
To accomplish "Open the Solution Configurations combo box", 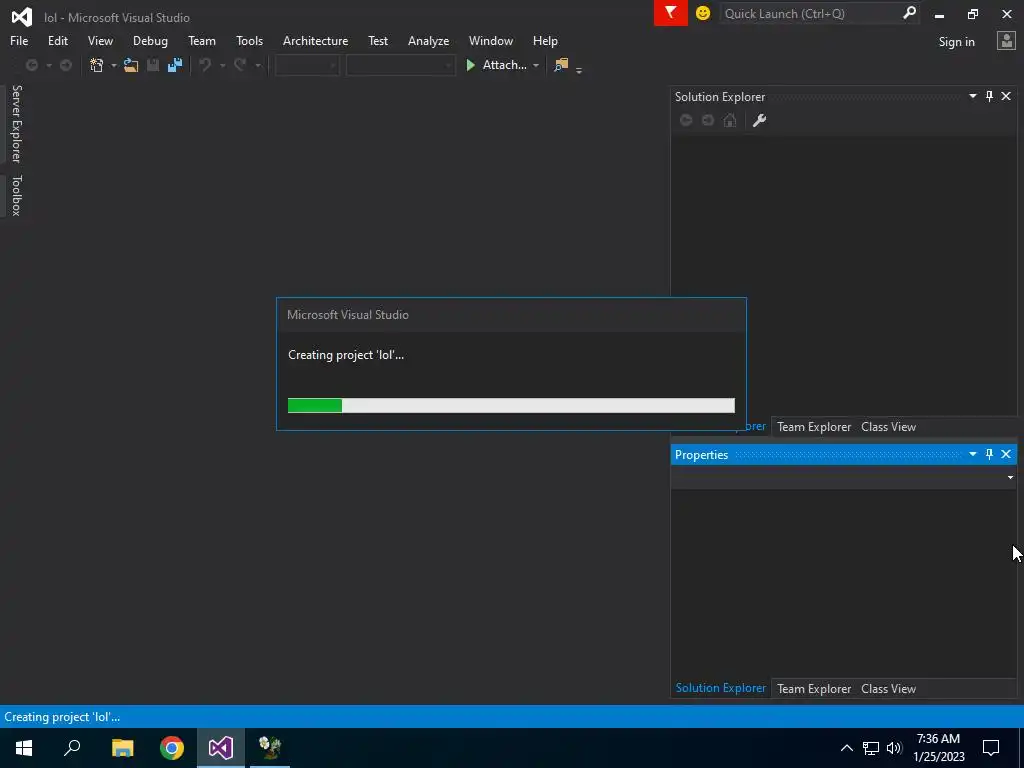I will (x=307, y=65).
